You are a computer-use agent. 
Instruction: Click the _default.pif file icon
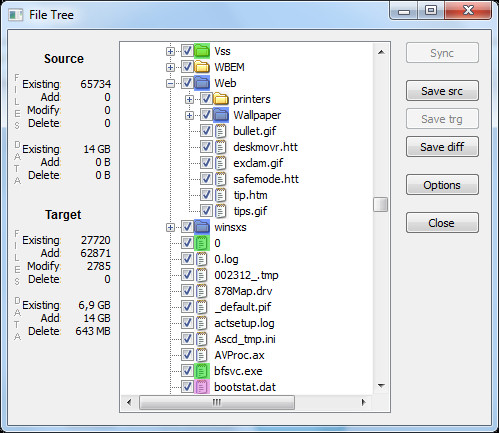tap(201, 307)
